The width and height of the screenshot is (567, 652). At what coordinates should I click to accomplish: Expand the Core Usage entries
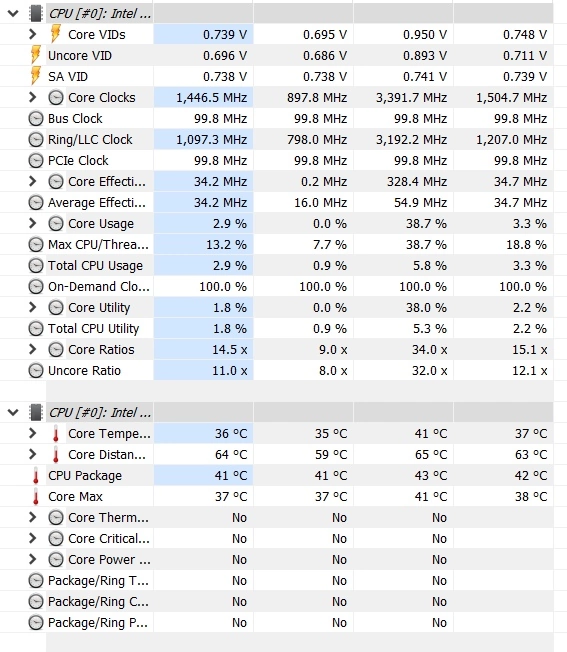tap(32, 223)
